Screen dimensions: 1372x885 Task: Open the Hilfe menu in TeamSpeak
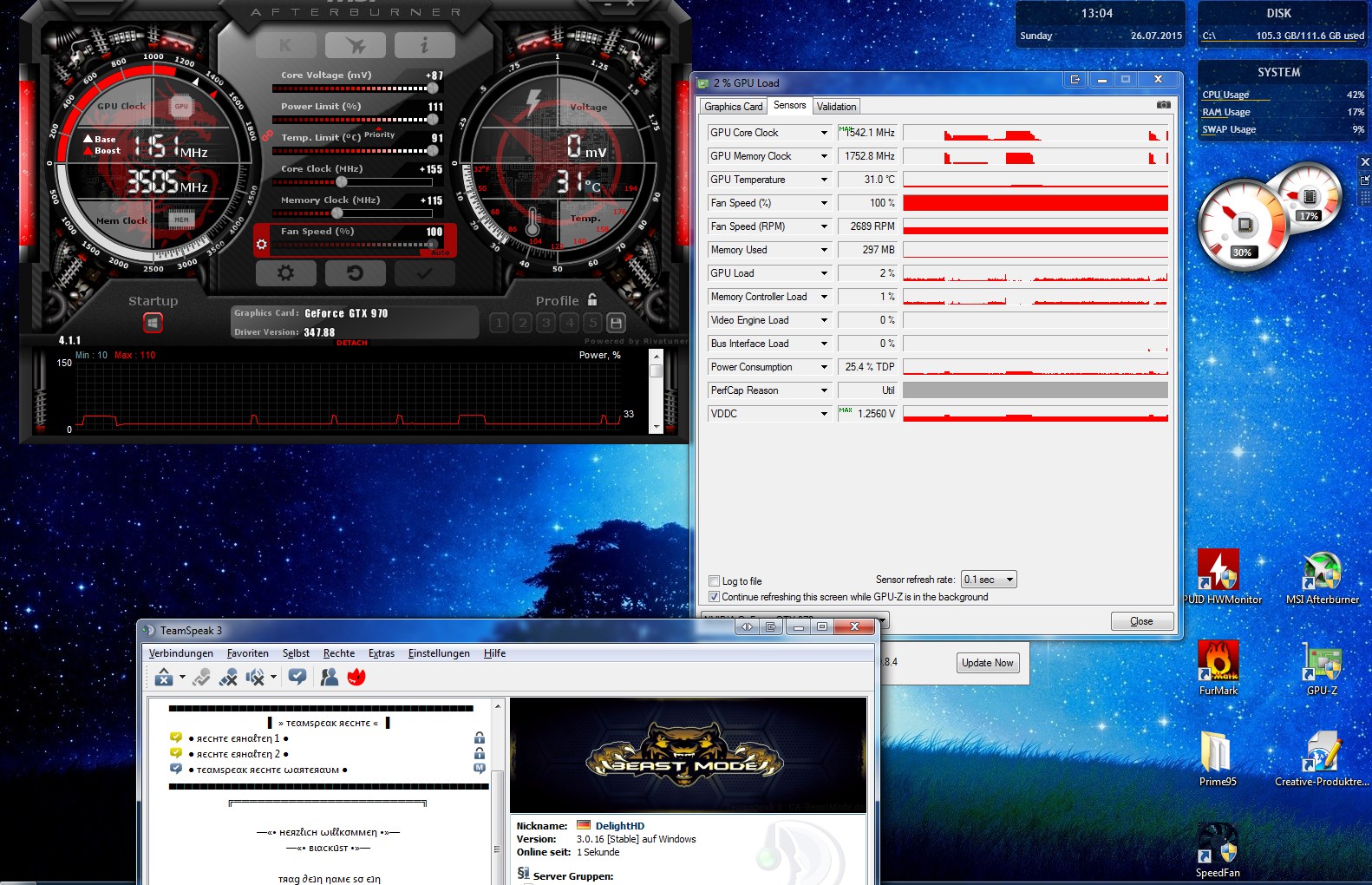tap(494, 653)
